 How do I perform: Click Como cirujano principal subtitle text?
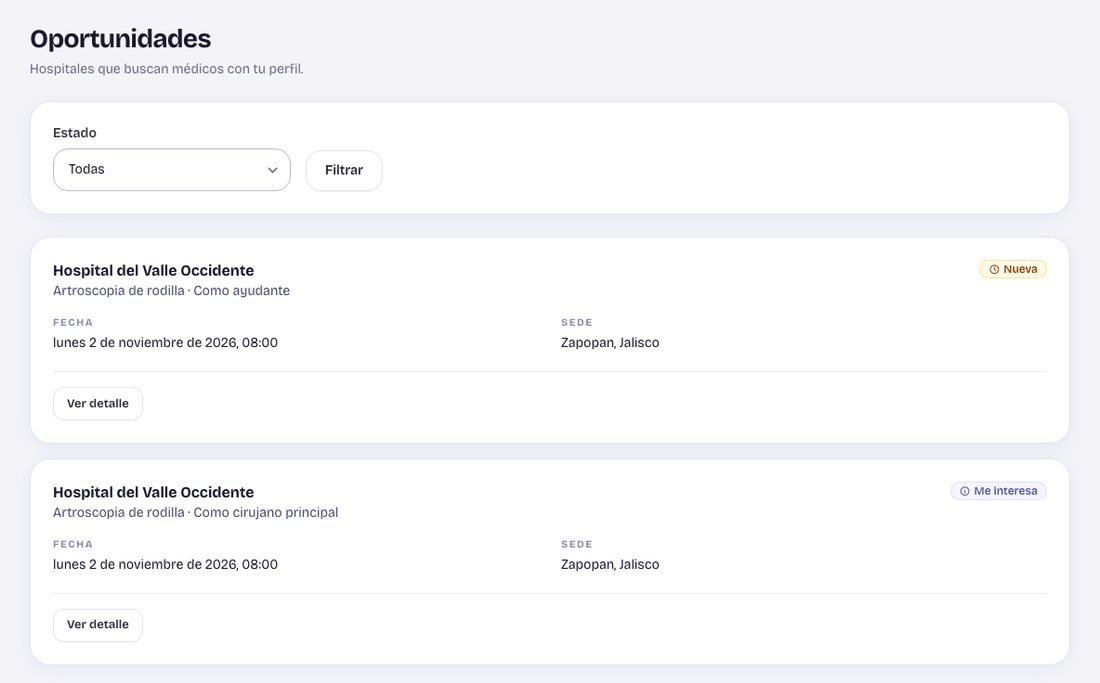tap(266, 513)
